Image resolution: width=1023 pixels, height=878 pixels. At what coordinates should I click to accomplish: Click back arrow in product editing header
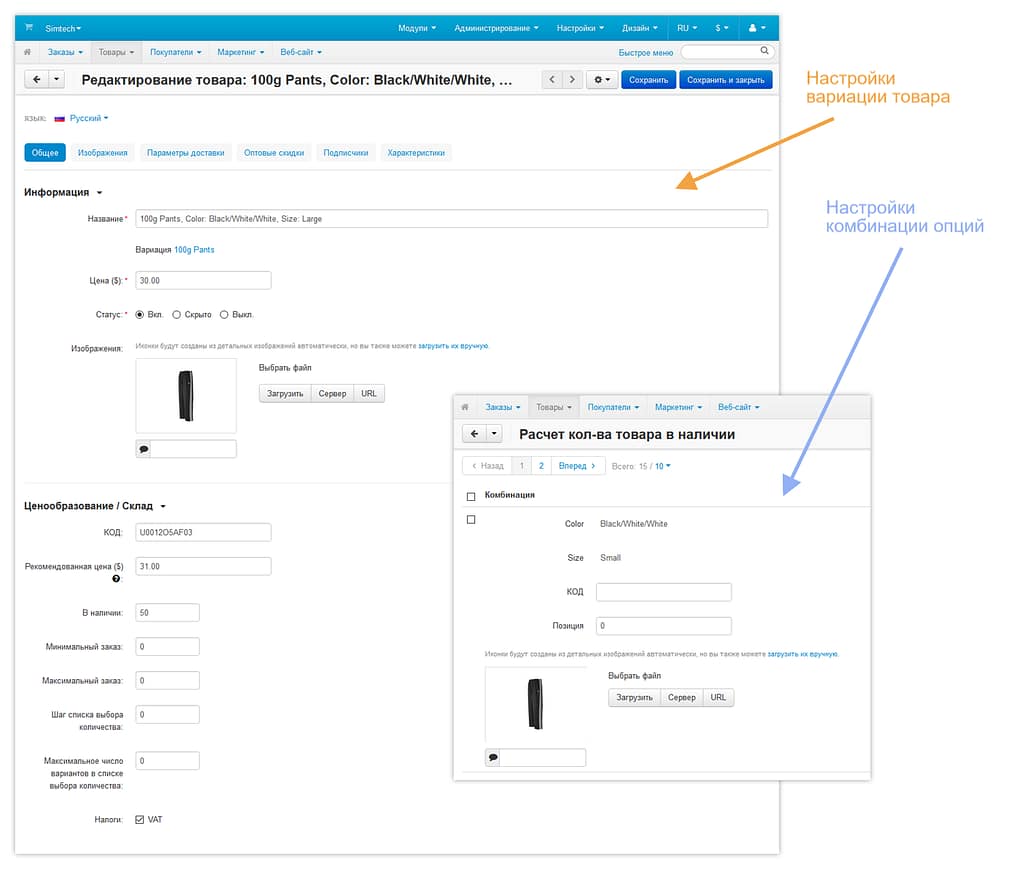tap(36, 80)
